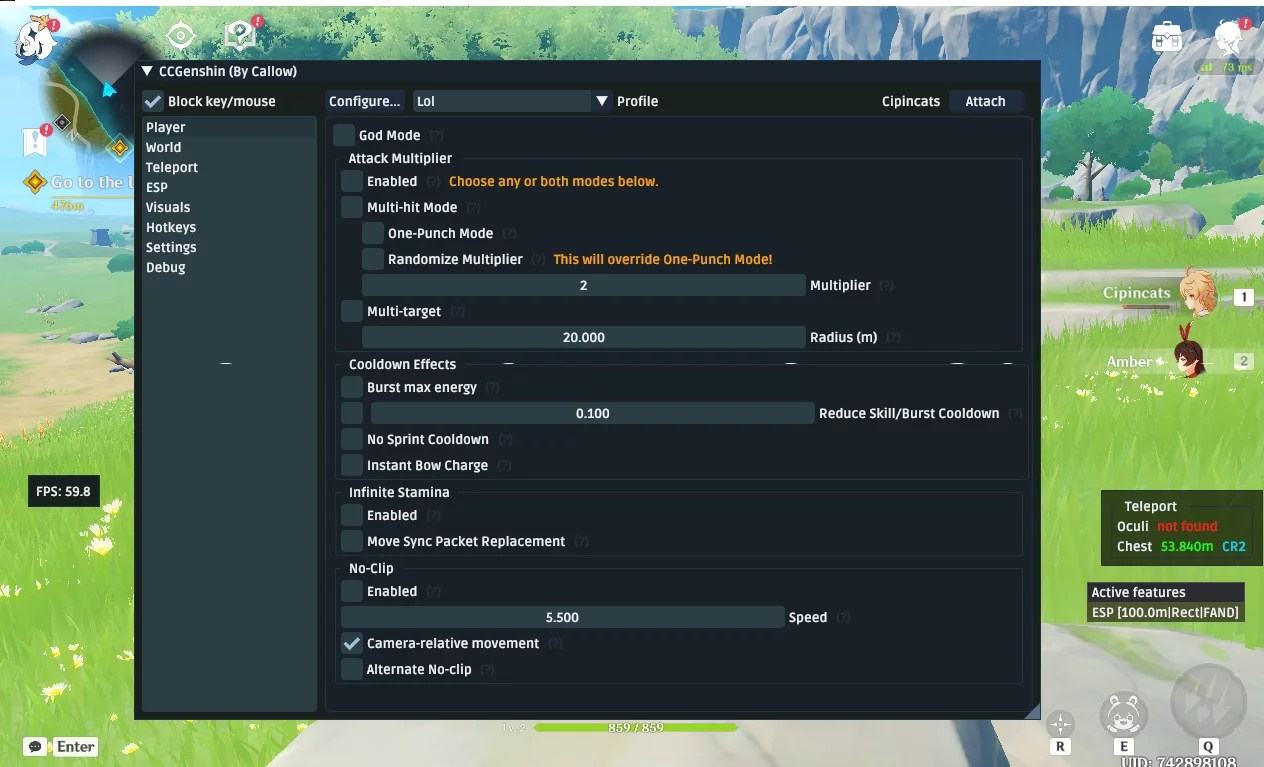1264x767 pixels.
Task: Click Multiplier help (?) marker
Action: click(885, 286)
